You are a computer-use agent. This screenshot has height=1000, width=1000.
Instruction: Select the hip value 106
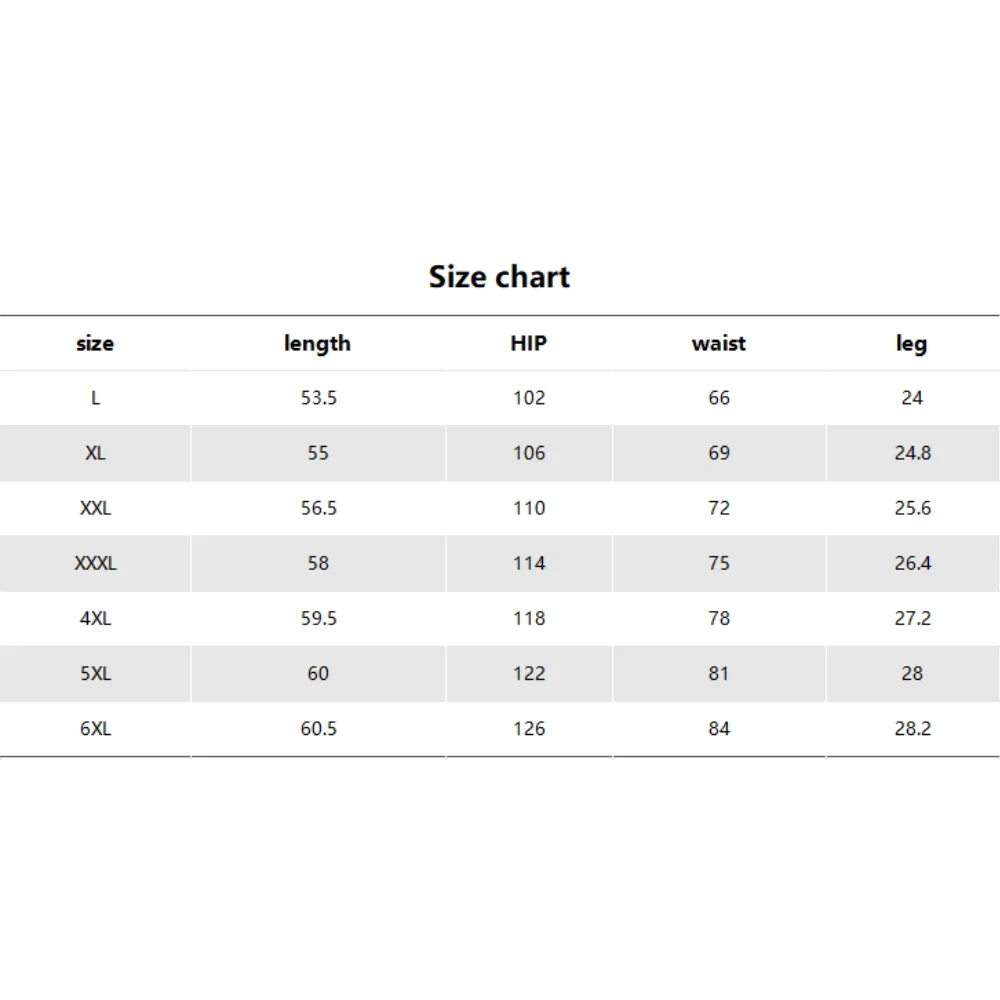point(529,453)
